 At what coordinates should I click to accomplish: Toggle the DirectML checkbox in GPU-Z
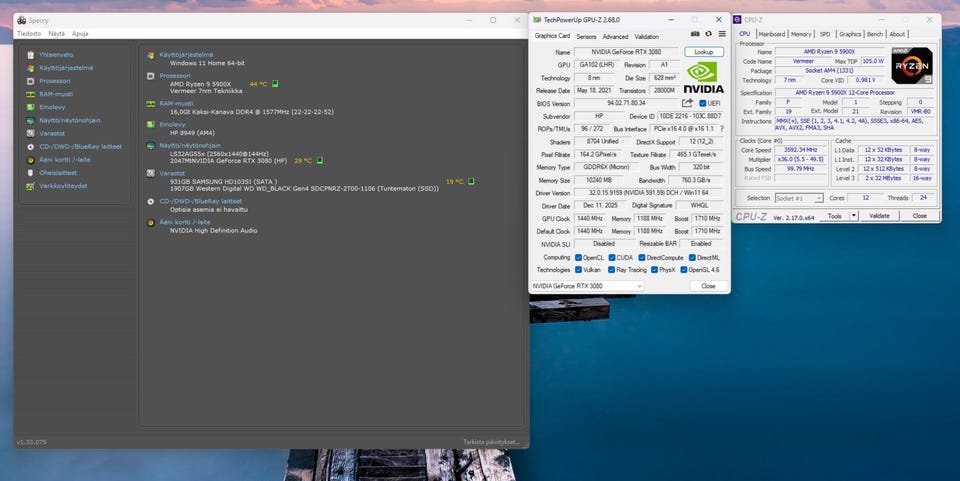tap(692, 258)
